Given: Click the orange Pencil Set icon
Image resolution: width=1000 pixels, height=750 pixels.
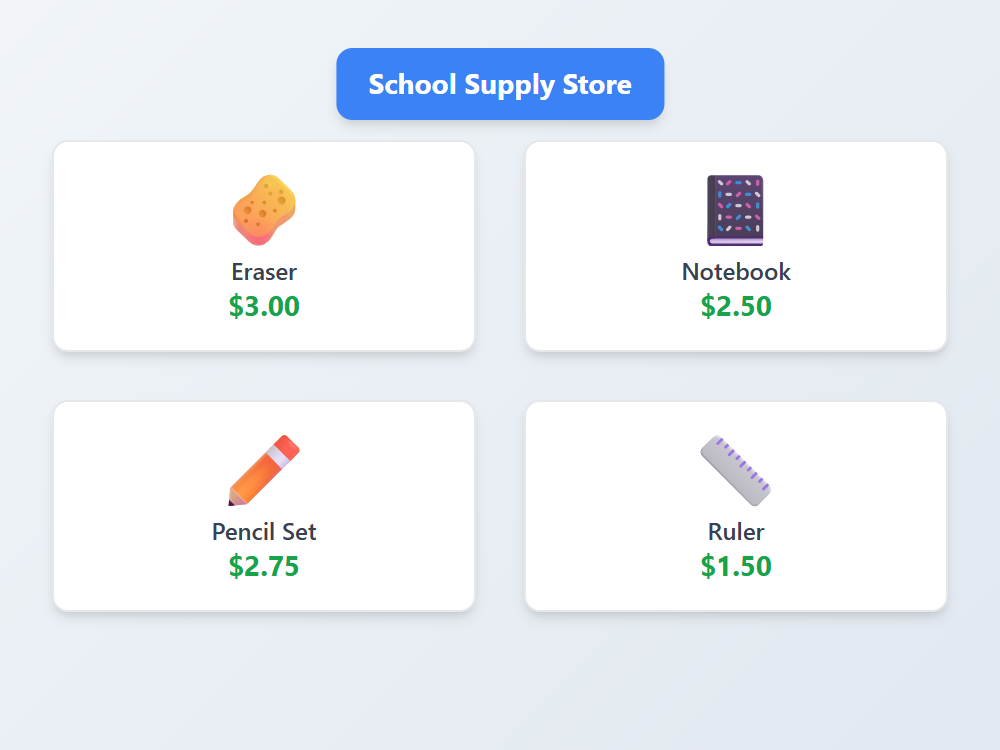Looking at the screenshot, I should 263,468.
